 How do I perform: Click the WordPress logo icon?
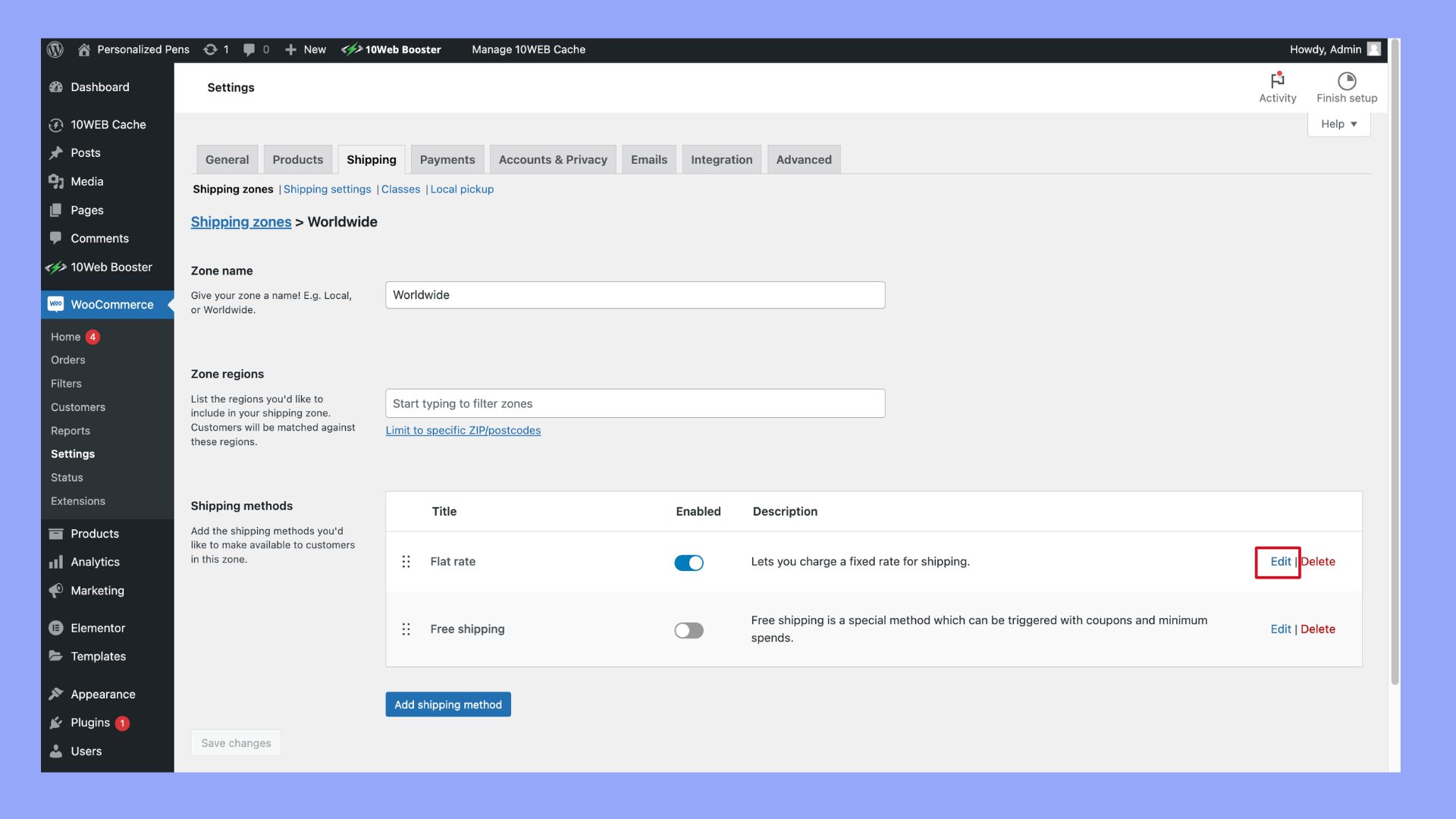point(55,49)
